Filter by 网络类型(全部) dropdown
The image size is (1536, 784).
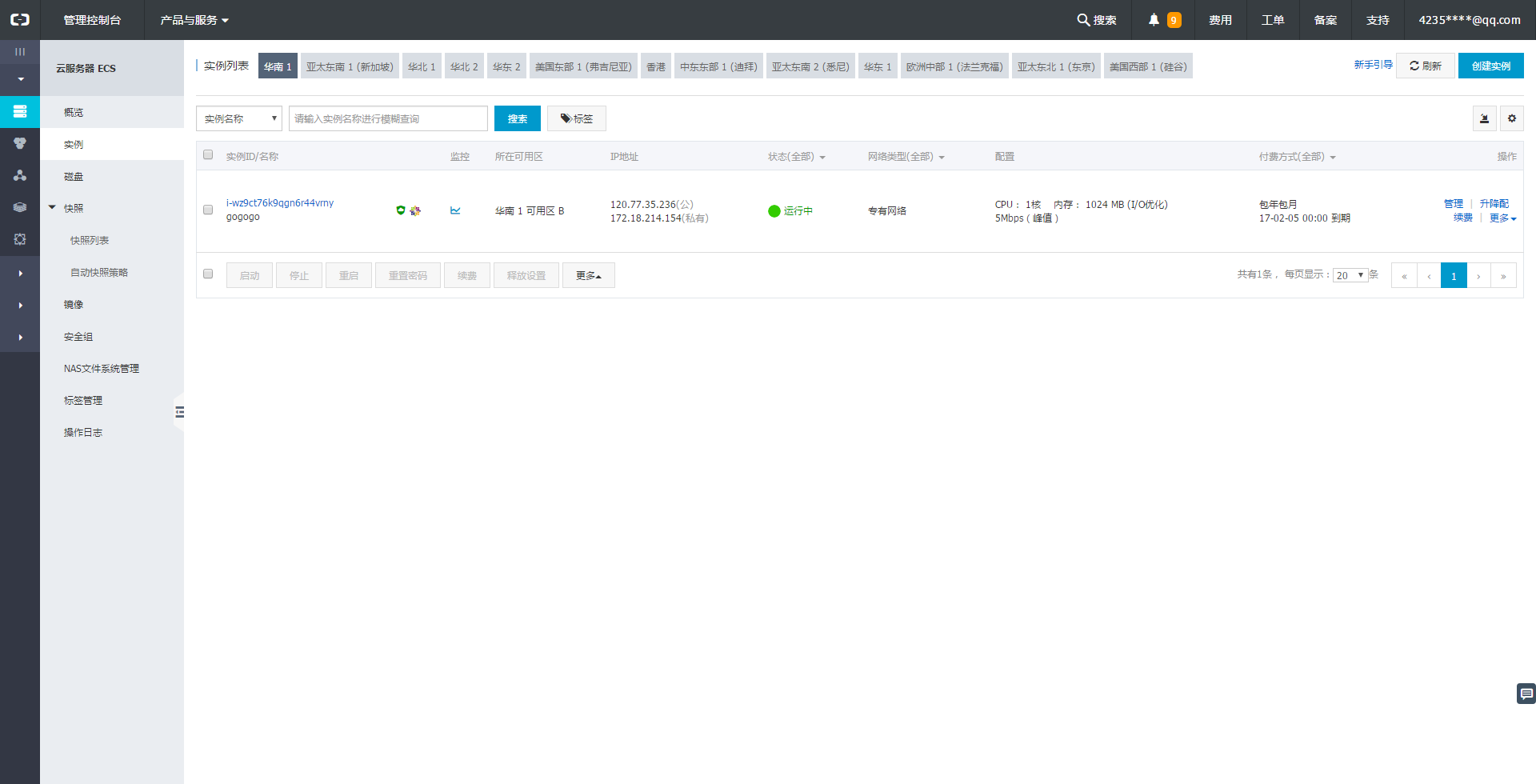pos(906,157)
